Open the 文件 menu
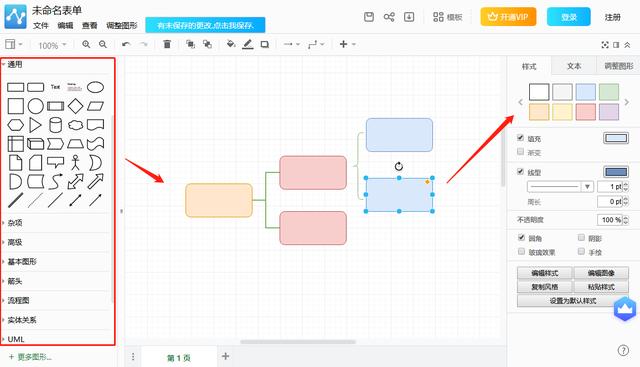The width and height of the screenshot is (640, 367). (x=40, y=26)
